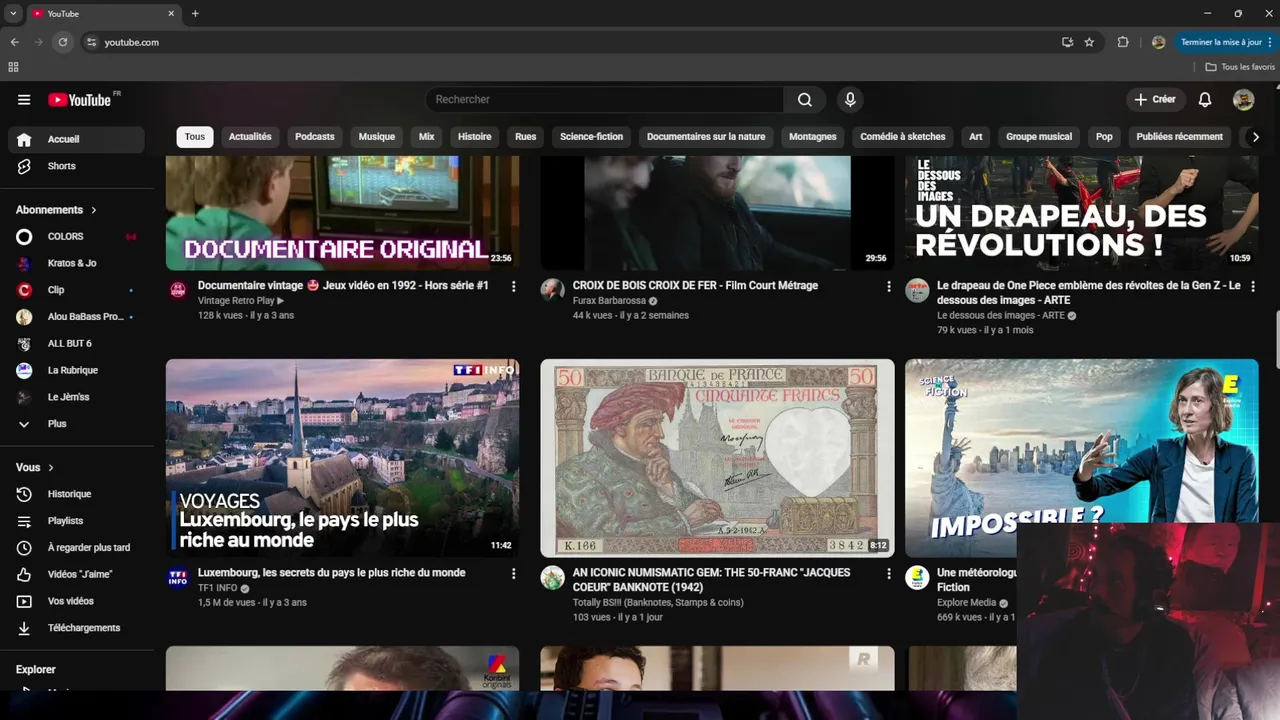Open the Kratos & Jo subscription
The width and height of the screenshot is (1280, 720).
[76, 263]
